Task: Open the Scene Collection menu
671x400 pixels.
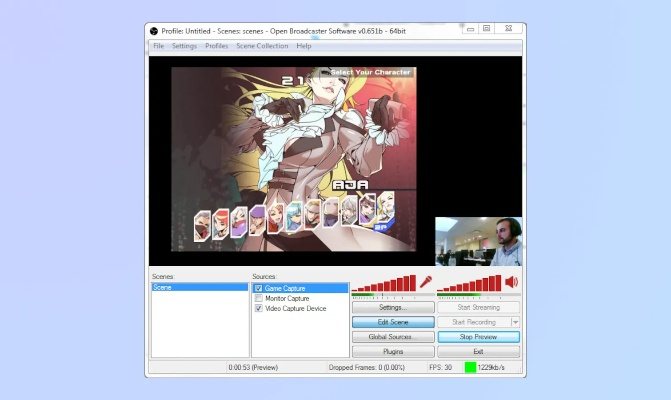Action: click(x=262, y=46)
